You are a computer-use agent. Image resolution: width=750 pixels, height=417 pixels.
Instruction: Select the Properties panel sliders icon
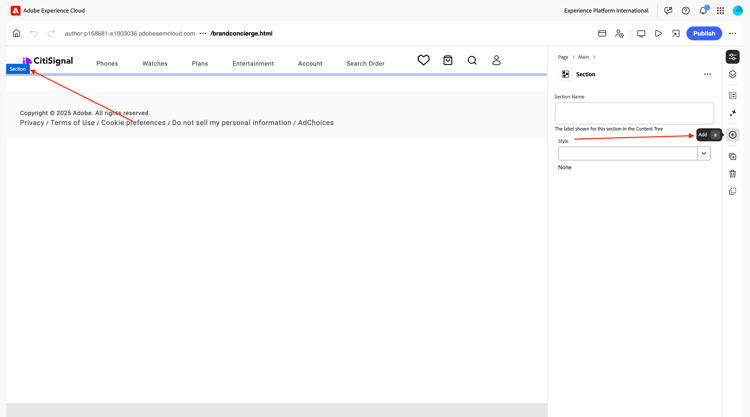(732, 57)
